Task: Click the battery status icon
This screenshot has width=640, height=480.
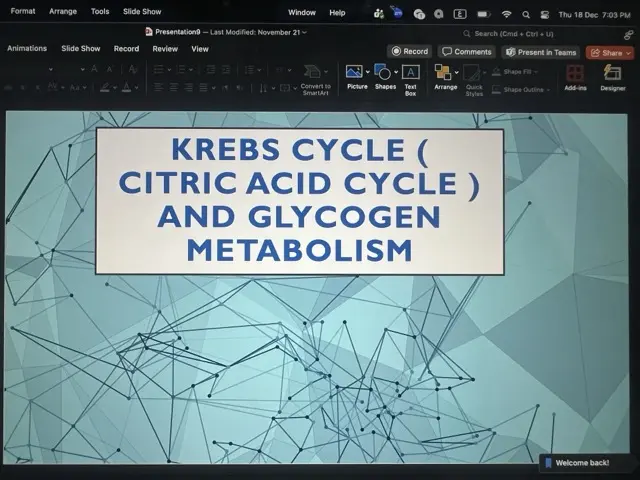Action: (x=483, y=15)
